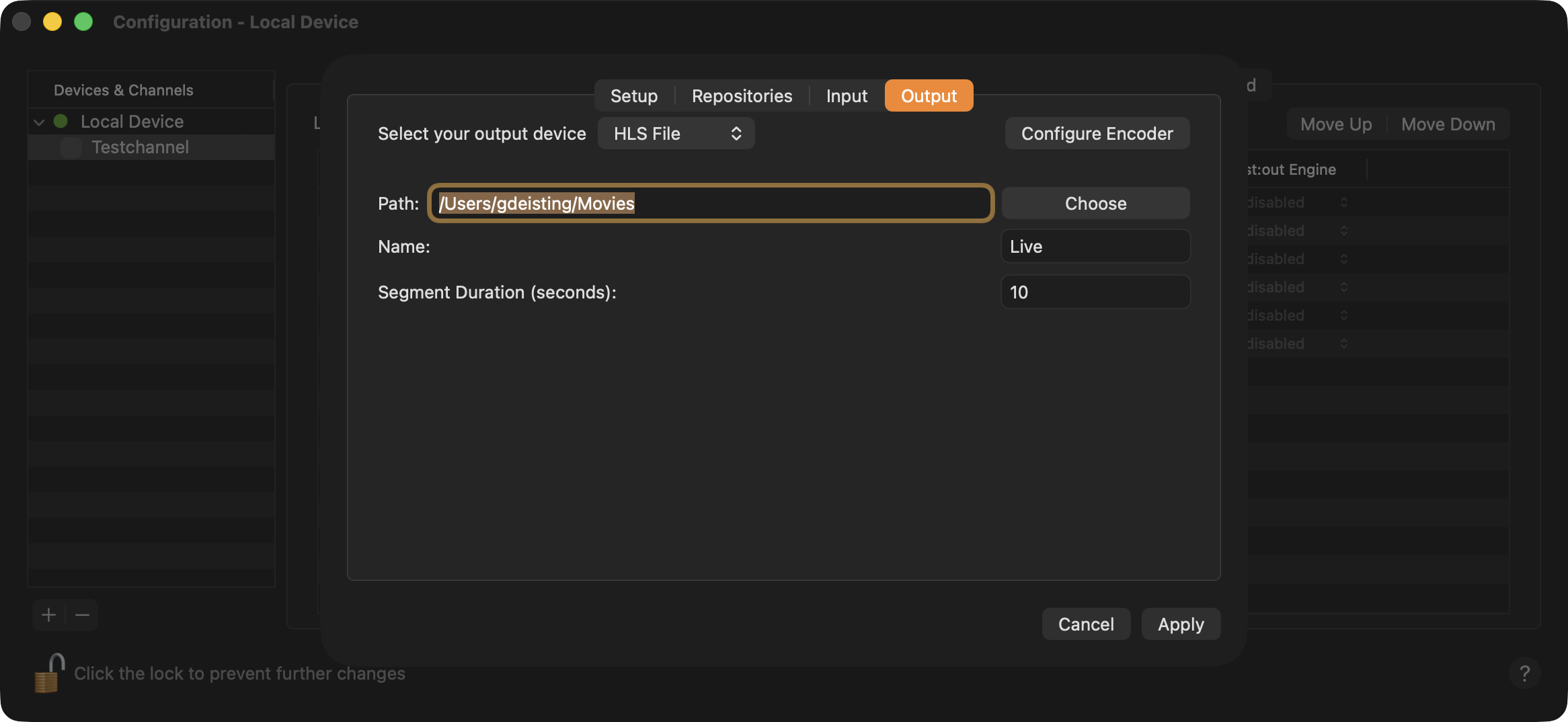Click the yellow minimize window button

pyautogui.click(x=52, y=22)
